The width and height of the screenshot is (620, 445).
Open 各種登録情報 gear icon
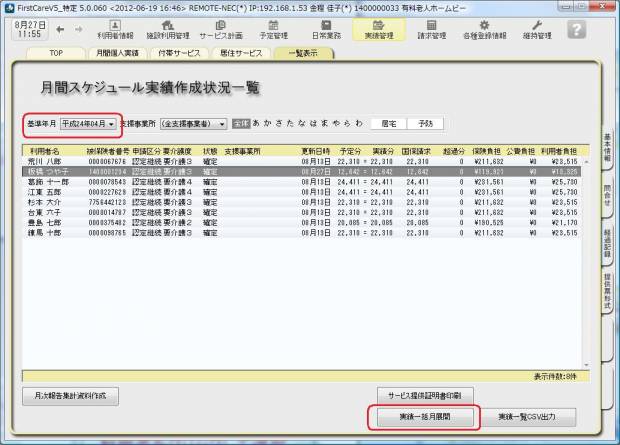tap(485, 28)
